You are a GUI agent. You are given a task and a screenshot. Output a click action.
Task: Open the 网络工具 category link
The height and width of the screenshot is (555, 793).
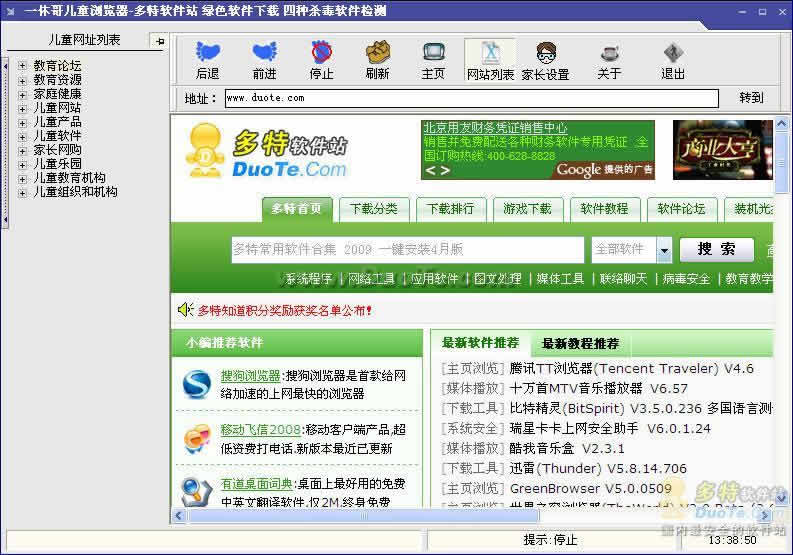pyautogui.click(x=371, y=279)
